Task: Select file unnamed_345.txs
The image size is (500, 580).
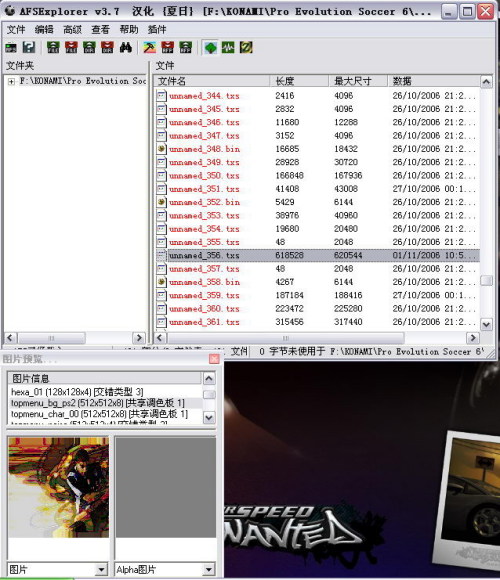Action: pyautogui.click(x=204, y=109)
